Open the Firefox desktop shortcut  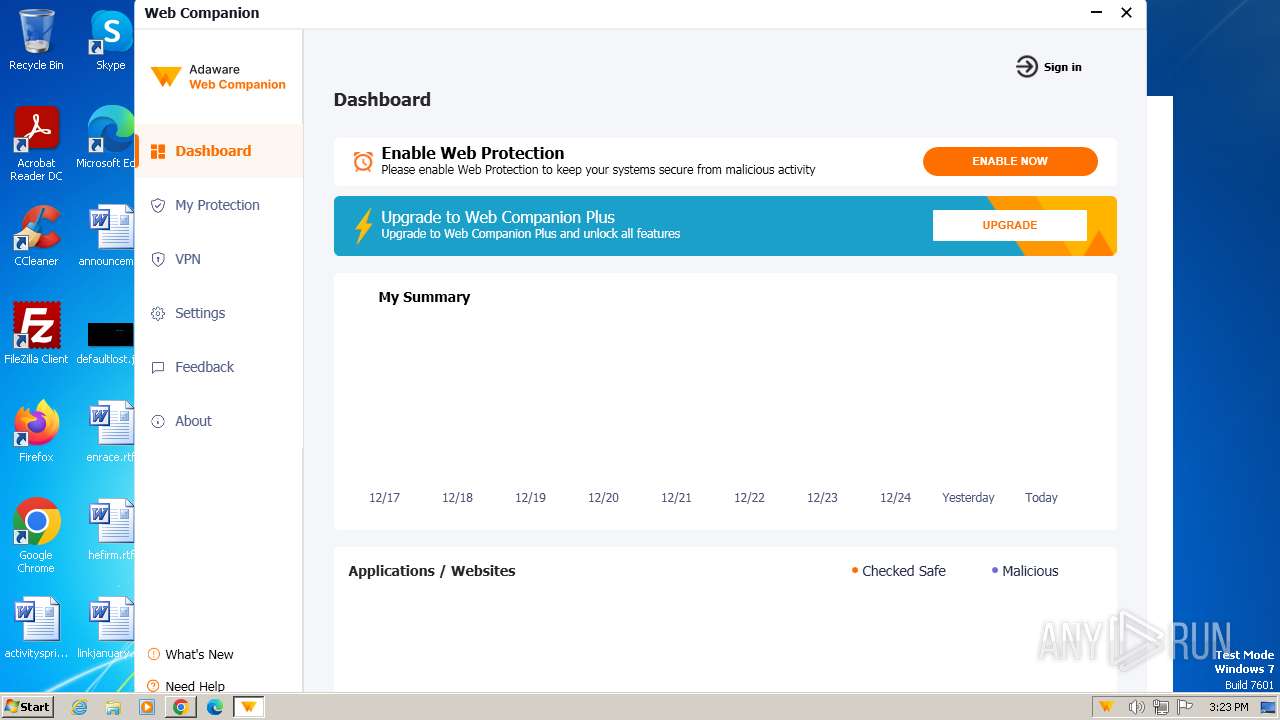click(36, 432)
